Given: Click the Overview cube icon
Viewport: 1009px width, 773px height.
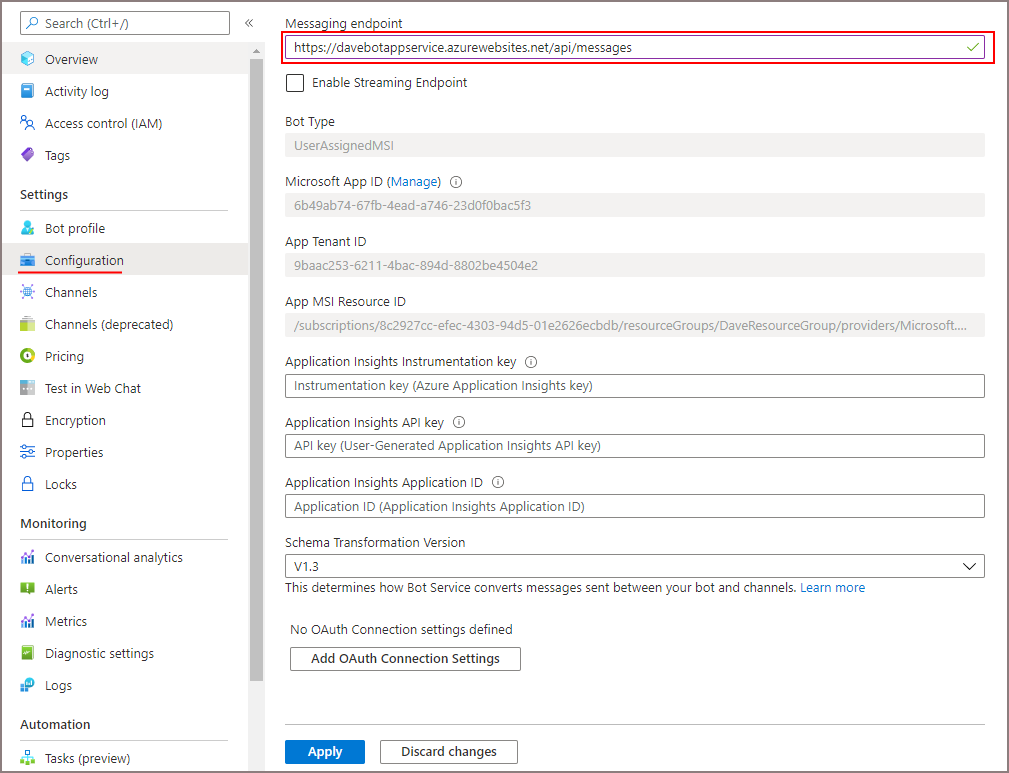Looking at the screenshot, I should (28, 59).
